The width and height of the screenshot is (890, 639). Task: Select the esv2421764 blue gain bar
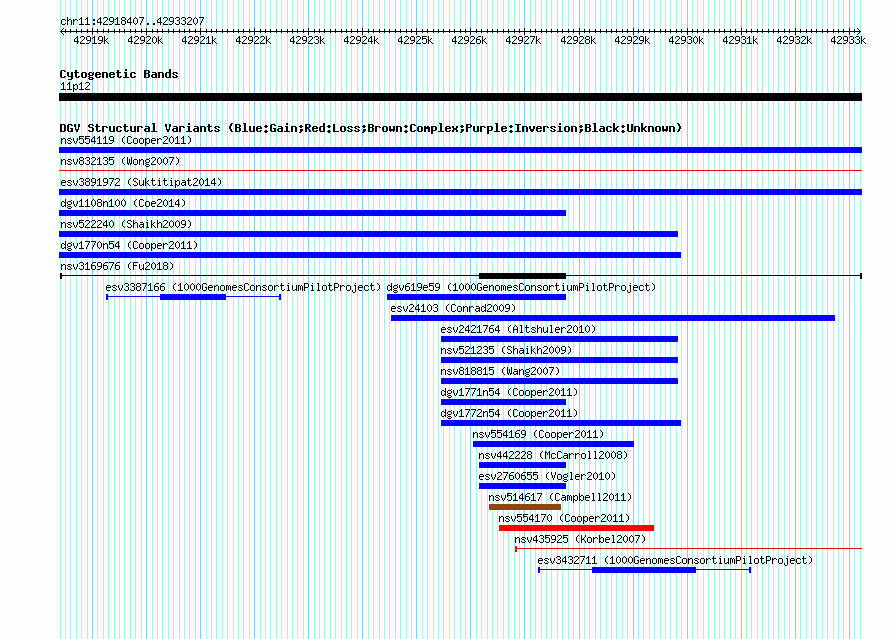[x=560, y=339]
